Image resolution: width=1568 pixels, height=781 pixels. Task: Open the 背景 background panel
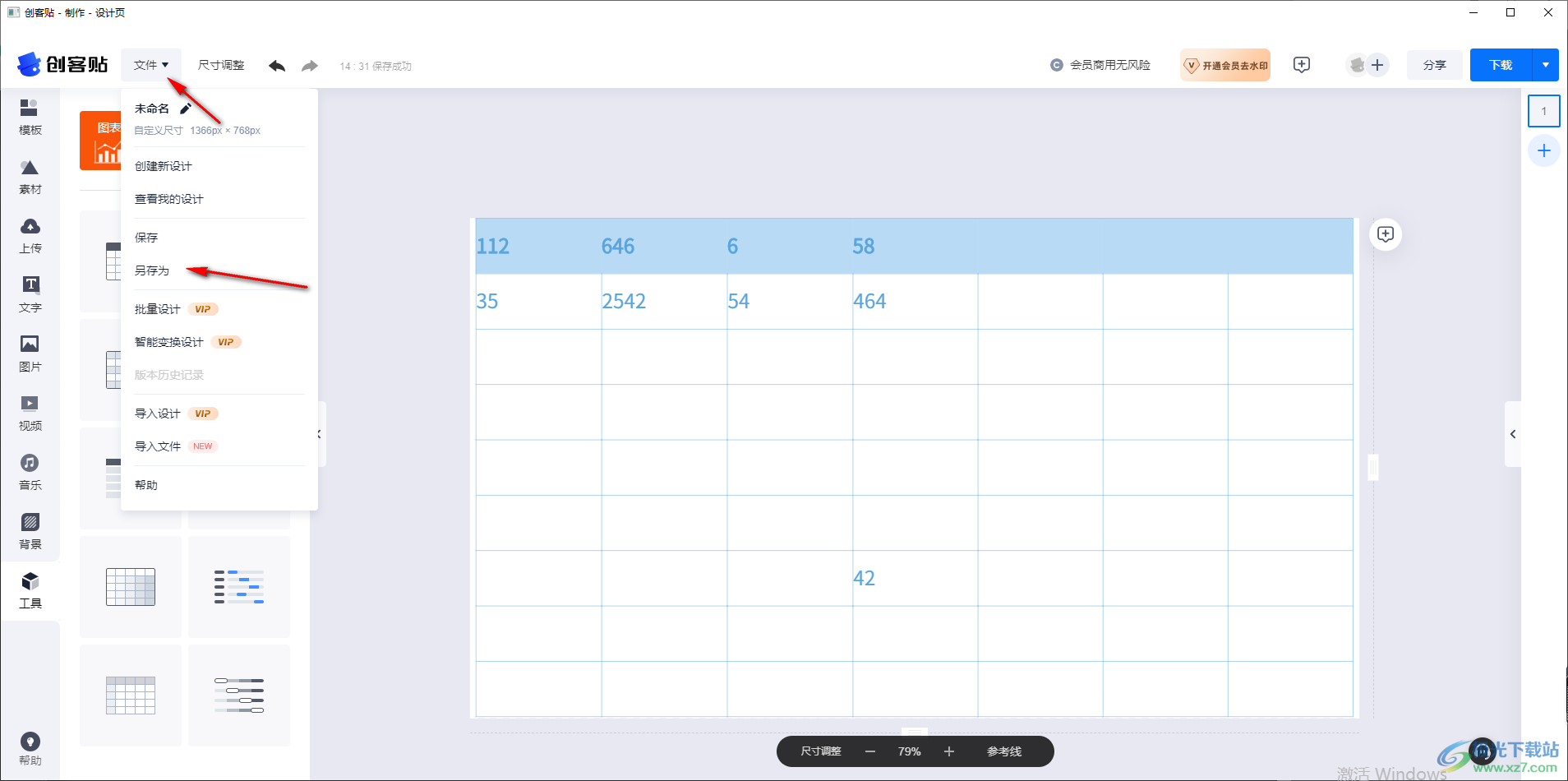coord(30,532)
